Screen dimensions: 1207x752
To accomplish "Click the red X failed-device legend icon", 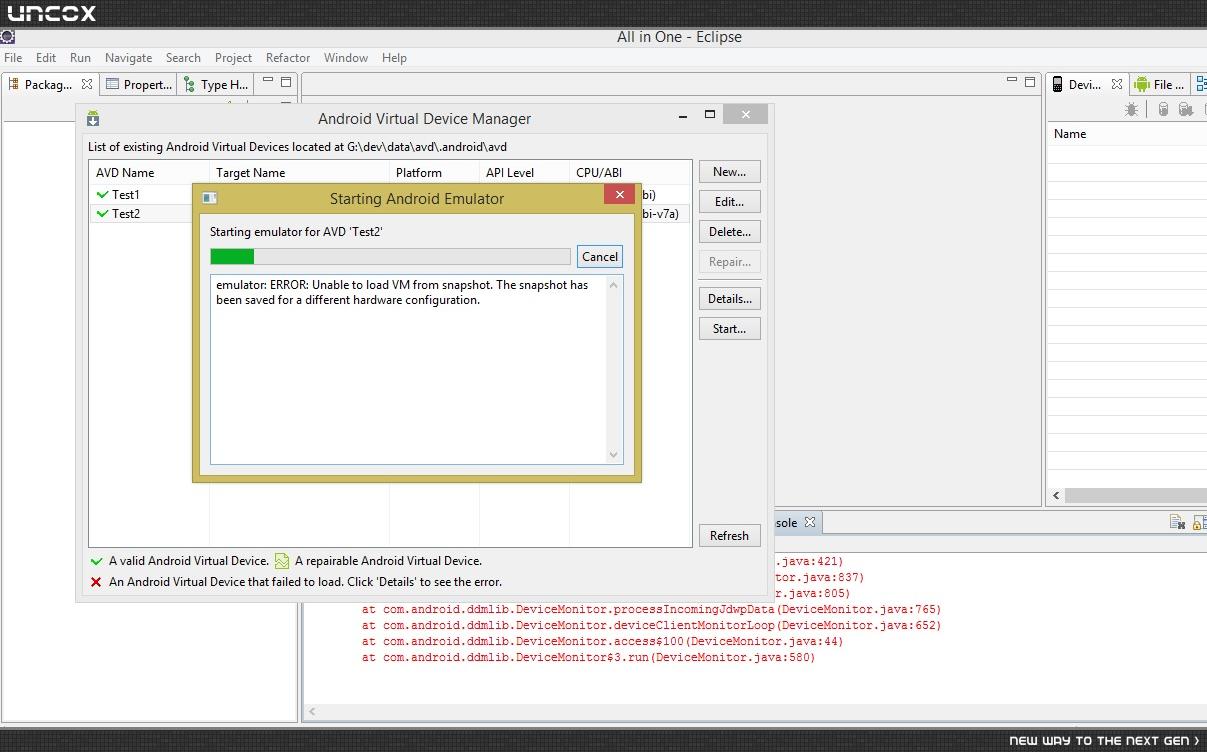I will click(96, 582).
